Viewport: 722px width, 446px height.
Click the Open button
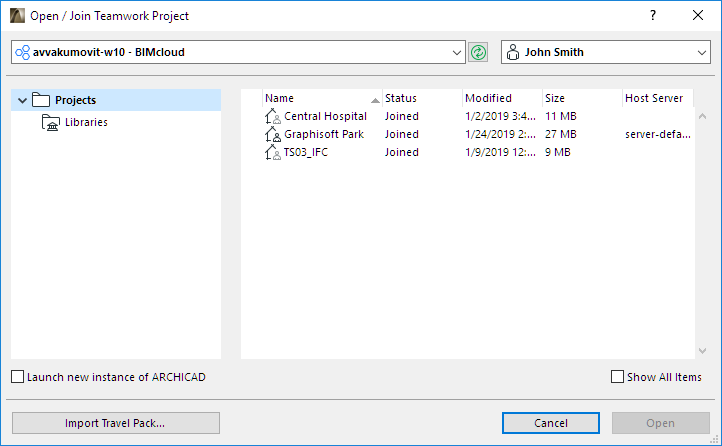coord(660,423)
